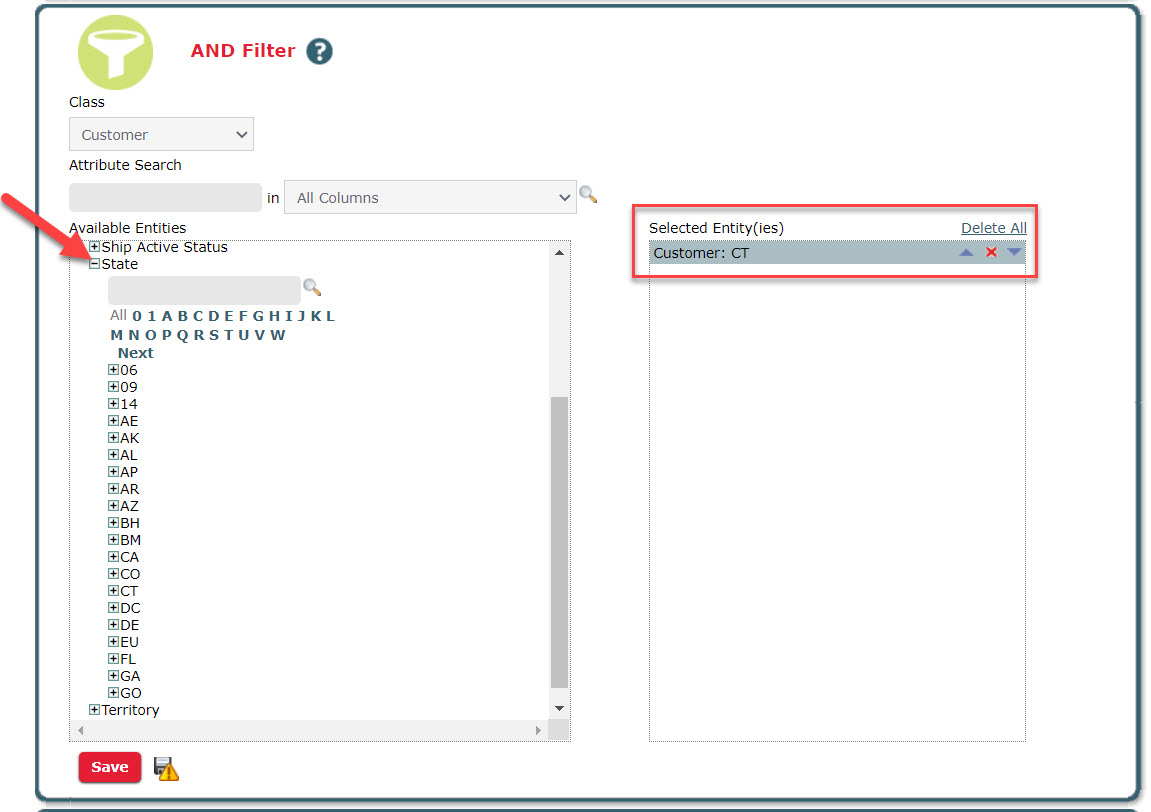Click the save disk with warning icon
1151x812 pixels.
click(x=167, y=768)
